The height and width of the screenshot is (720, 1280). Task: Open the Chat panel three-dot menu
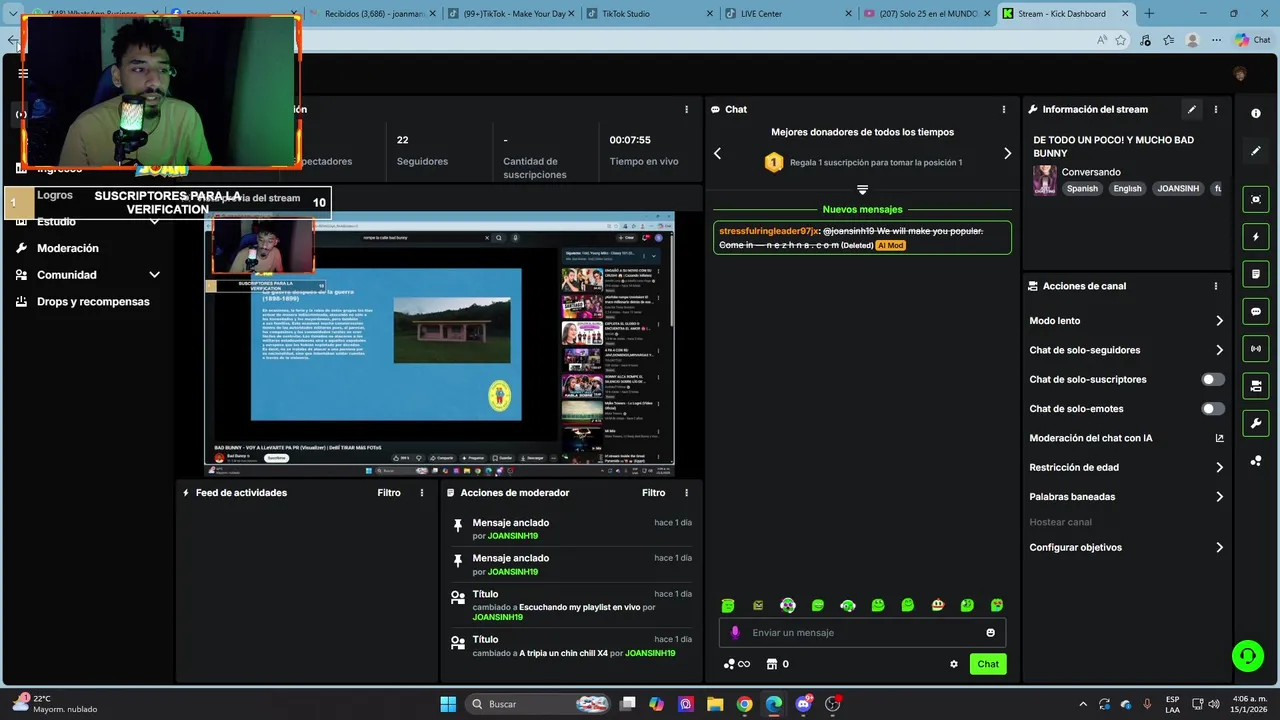1004,109
